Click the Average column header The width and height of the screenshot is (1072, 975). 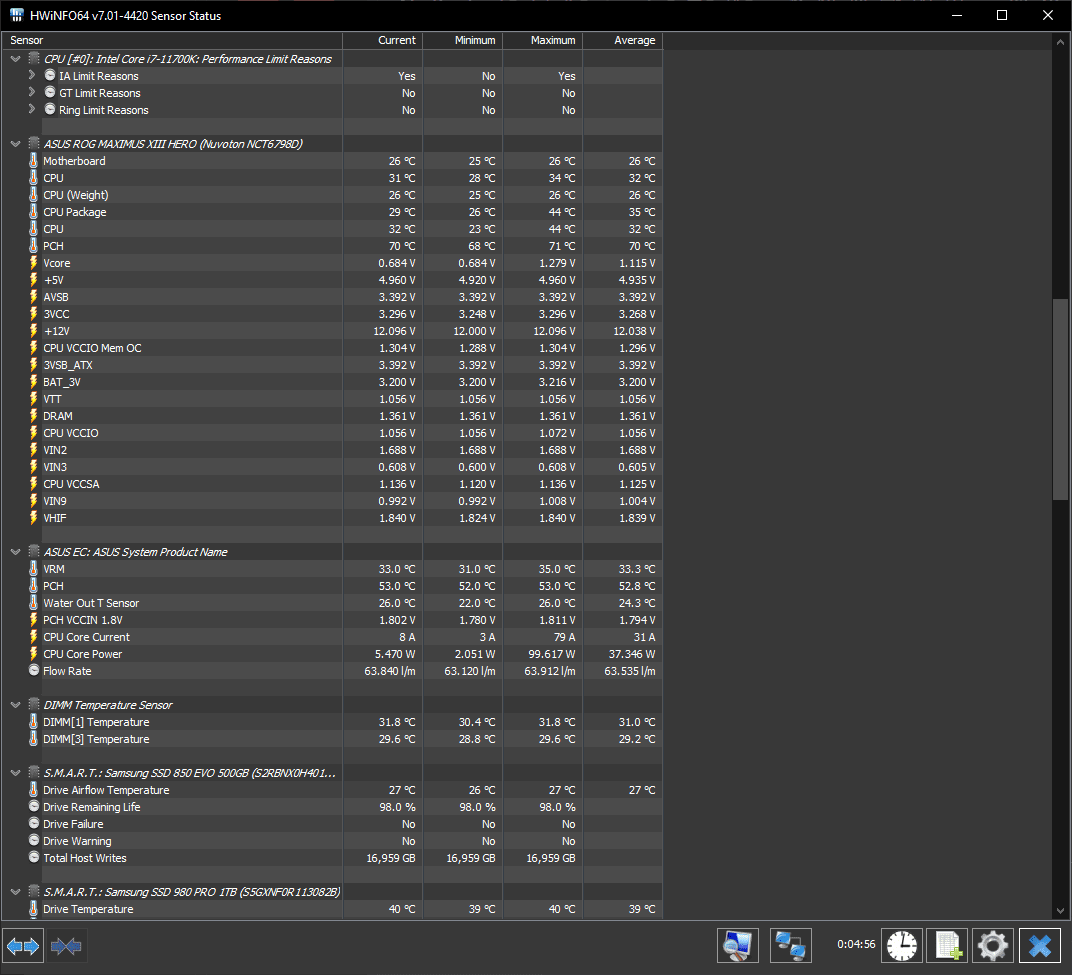point(623,40)
